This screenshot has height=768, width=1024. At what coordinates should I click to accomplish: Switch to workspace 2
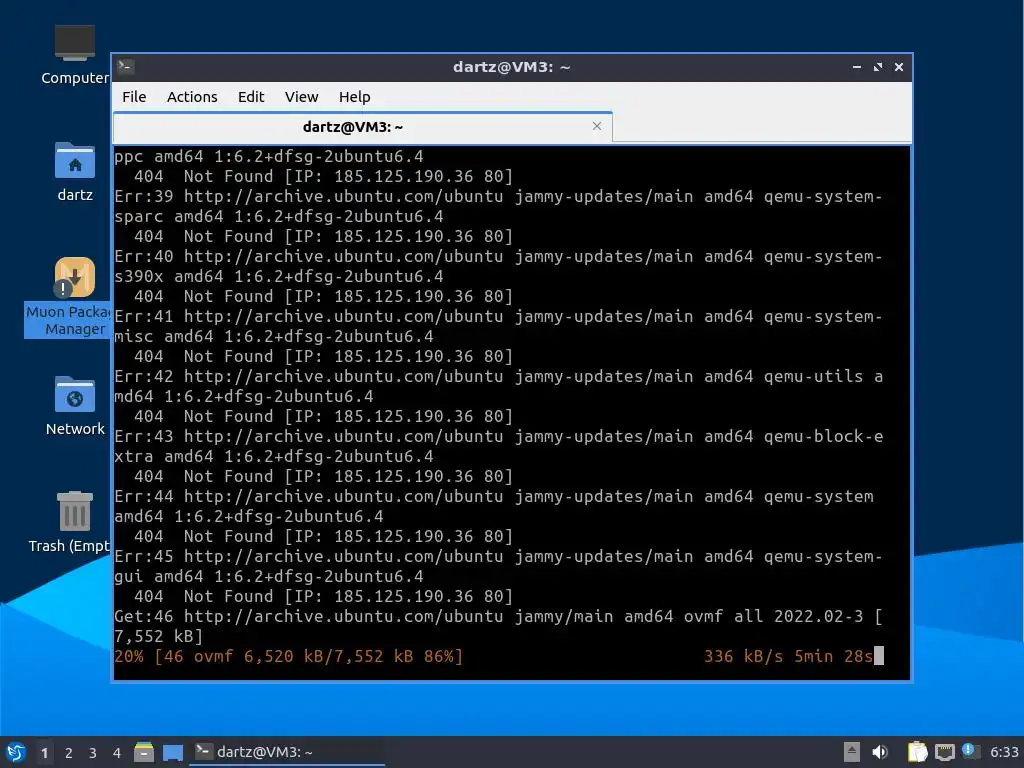[69, 753]
